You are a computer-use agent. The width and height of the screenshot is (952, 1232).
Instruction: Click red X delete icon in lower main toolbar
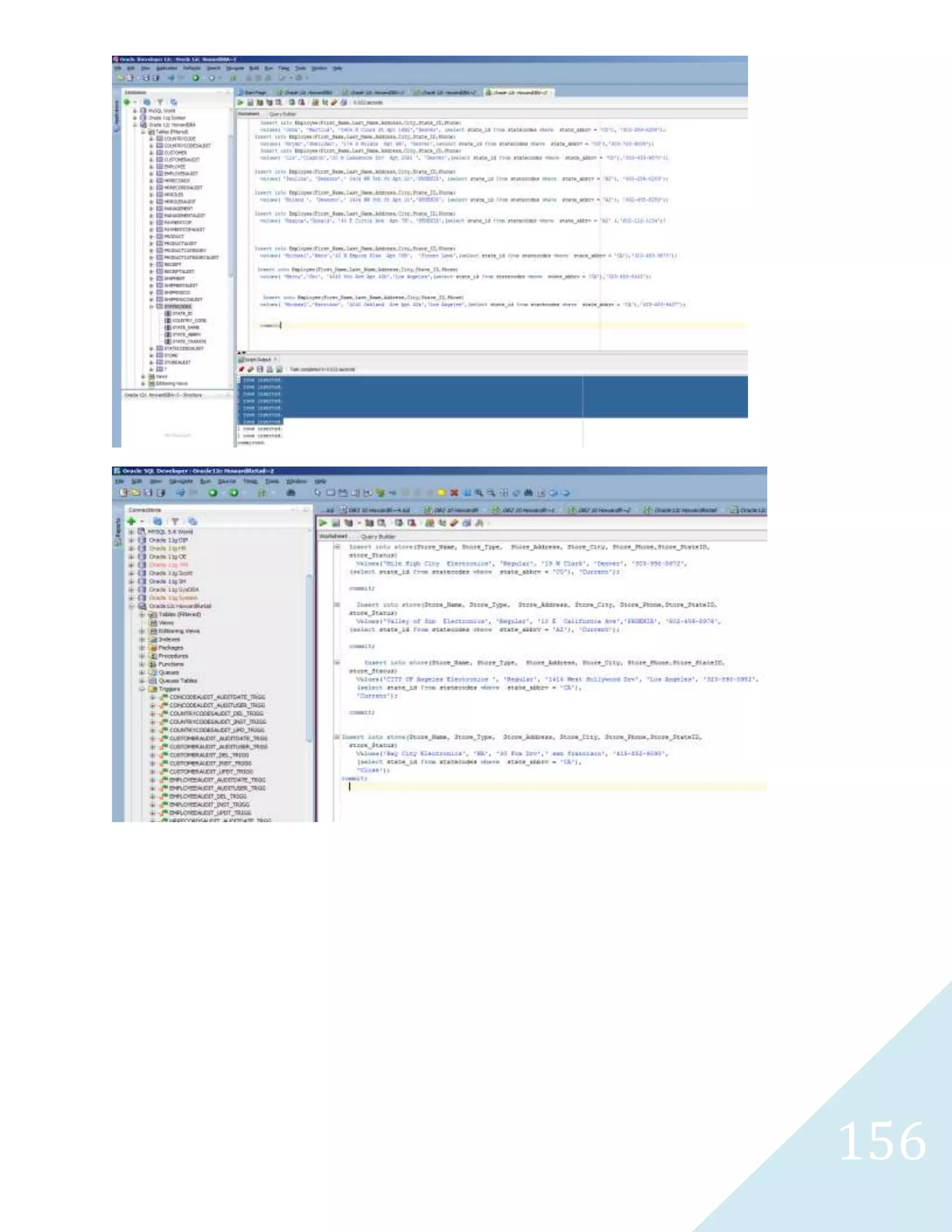click(x=454, y=492)
